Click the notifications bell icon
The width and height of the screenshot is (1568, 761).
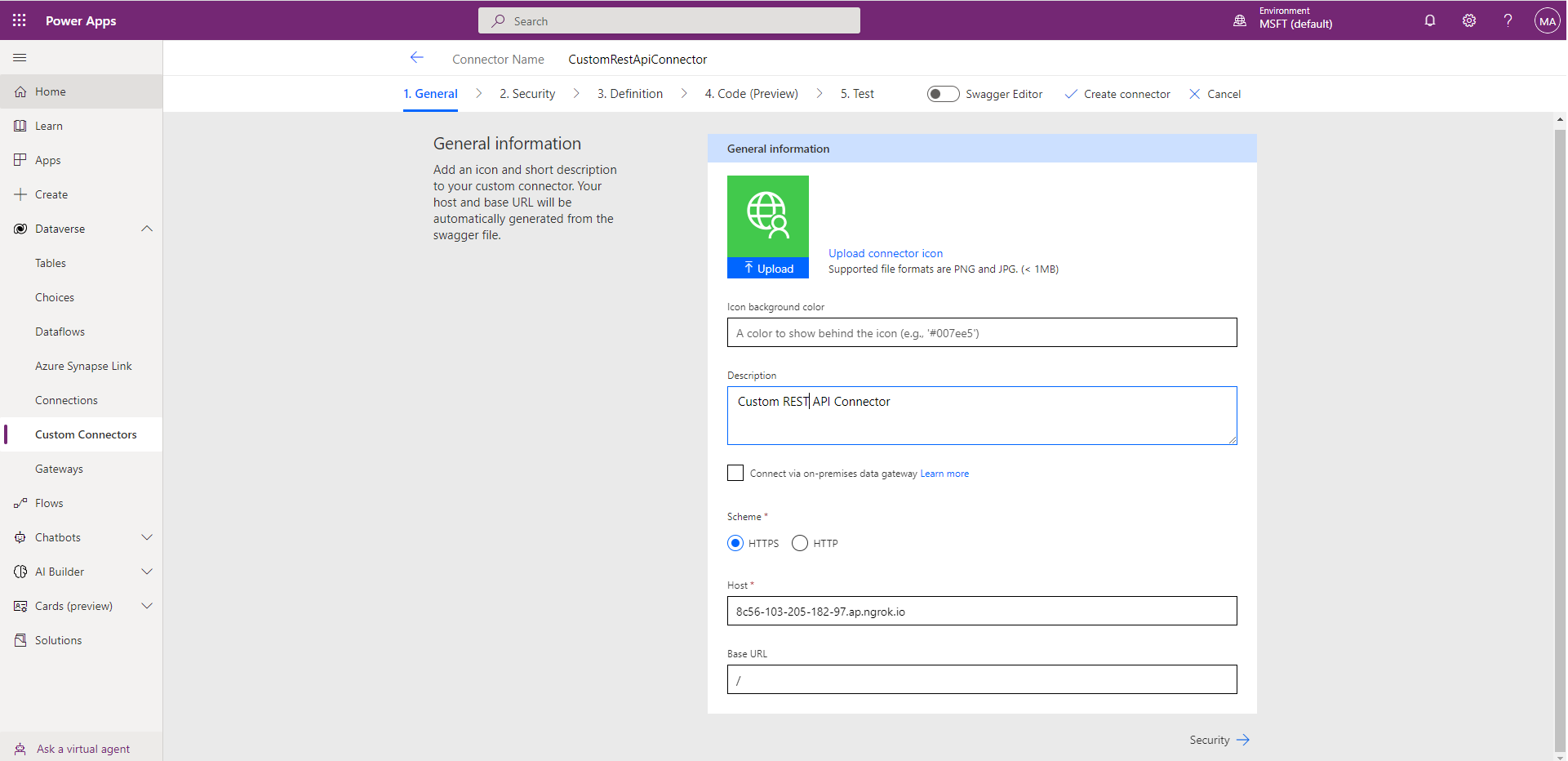click(x=1429, y=20)
